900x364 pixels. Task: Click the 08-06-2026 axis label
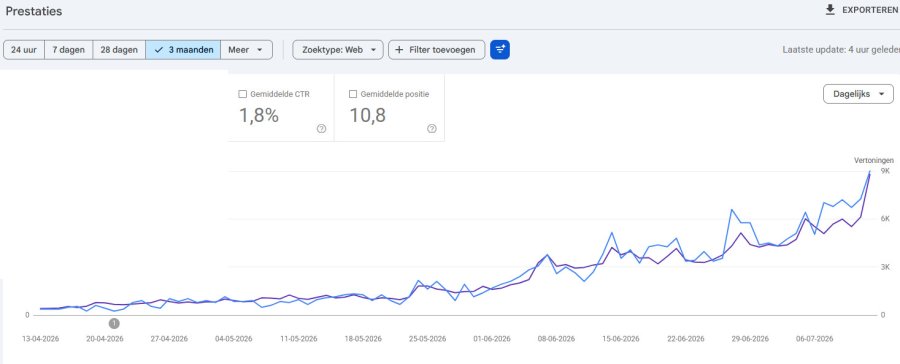[x=556, y=339]
